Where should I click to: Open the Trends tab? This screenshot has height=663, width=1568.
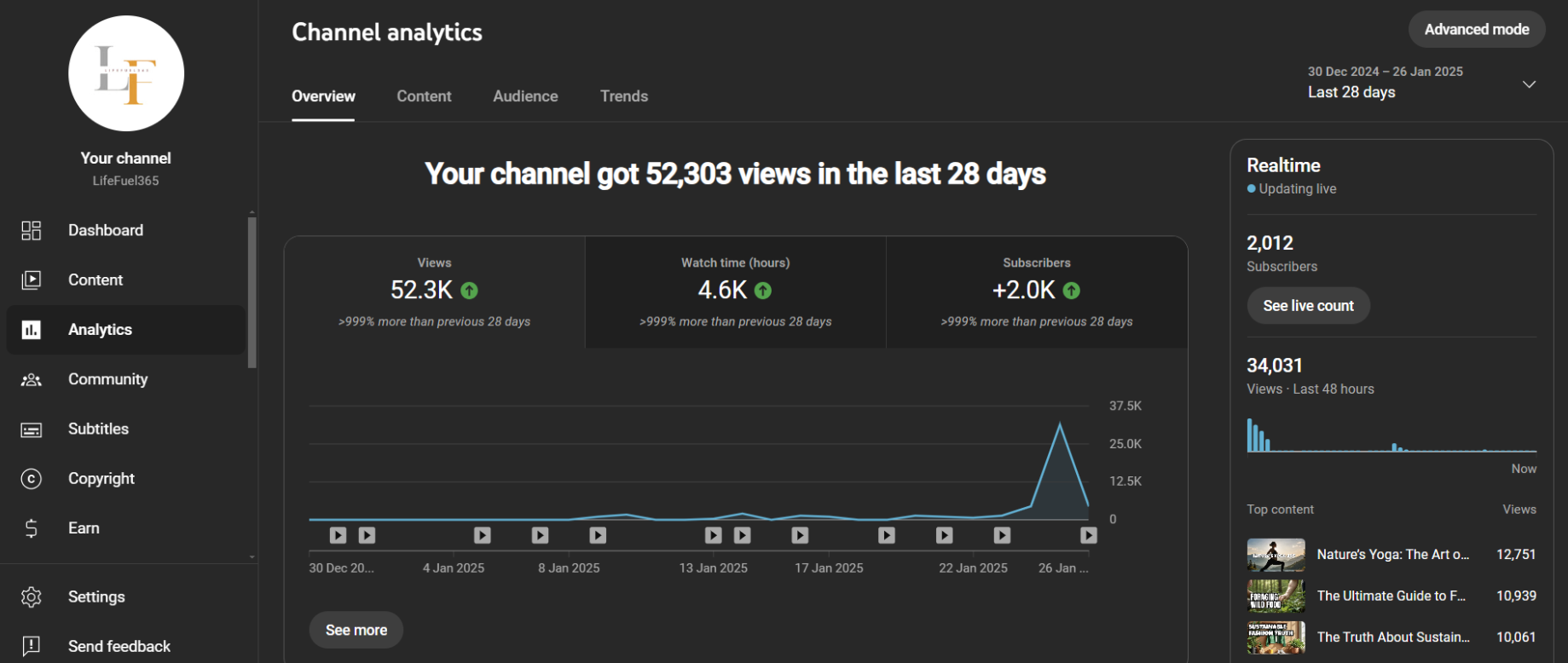(x=623, y=96)
